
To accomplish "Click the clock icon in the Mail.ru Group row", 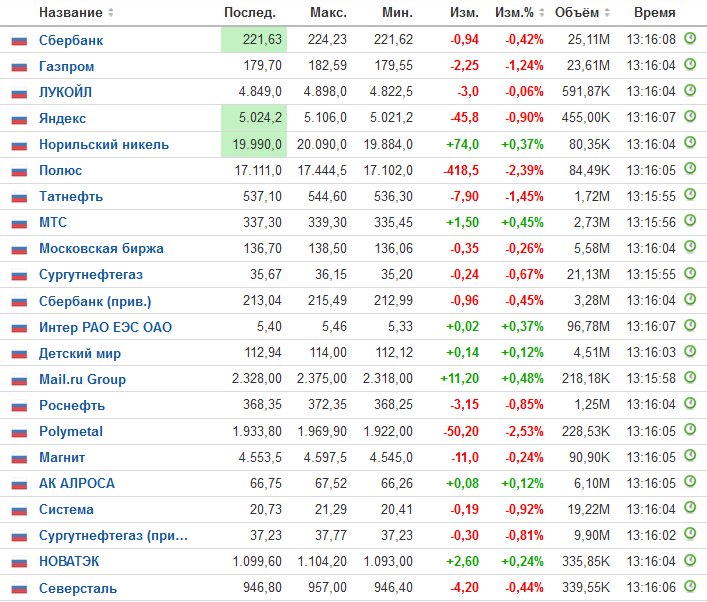I will (690, 377).
